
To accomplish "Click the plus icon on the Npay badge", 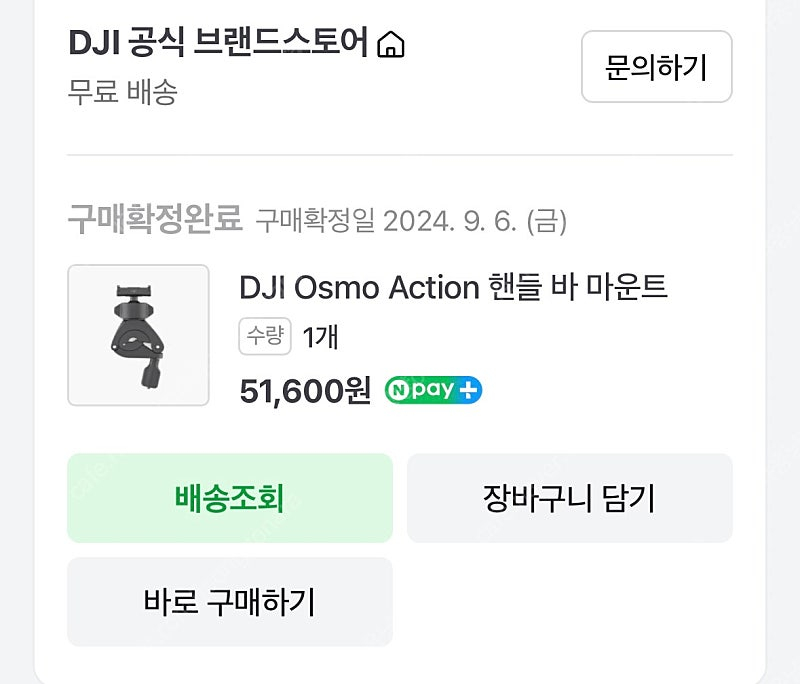I will pos(467,391).
